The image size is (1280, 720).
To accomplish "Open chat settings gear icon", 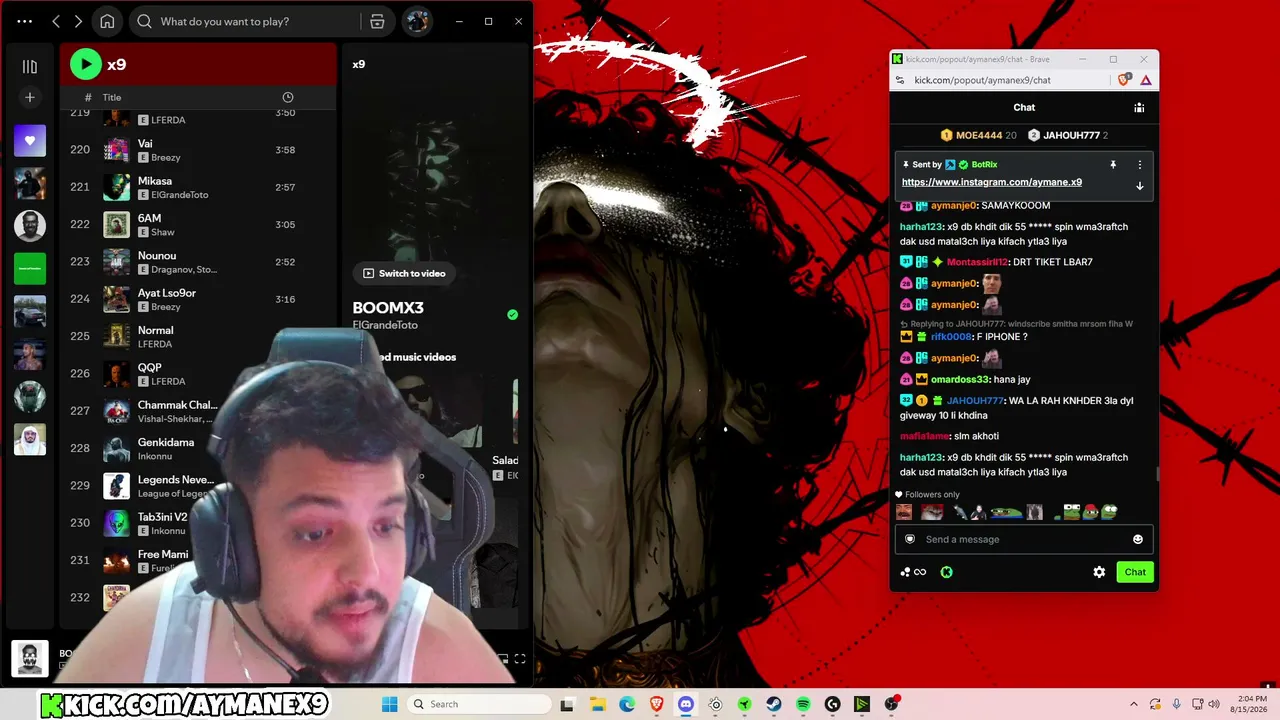I will point(1099,572).
